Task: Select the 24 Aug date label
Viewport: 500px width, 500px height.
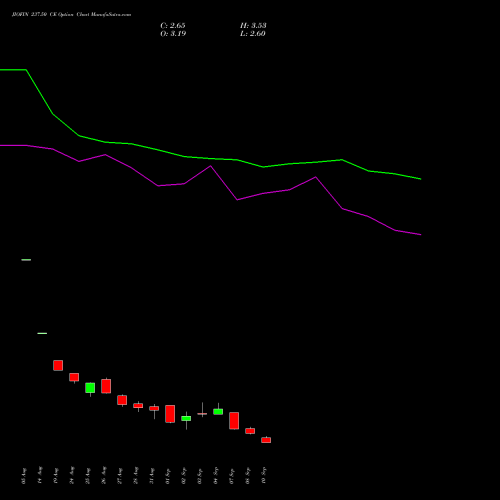Action: (72, 476)
